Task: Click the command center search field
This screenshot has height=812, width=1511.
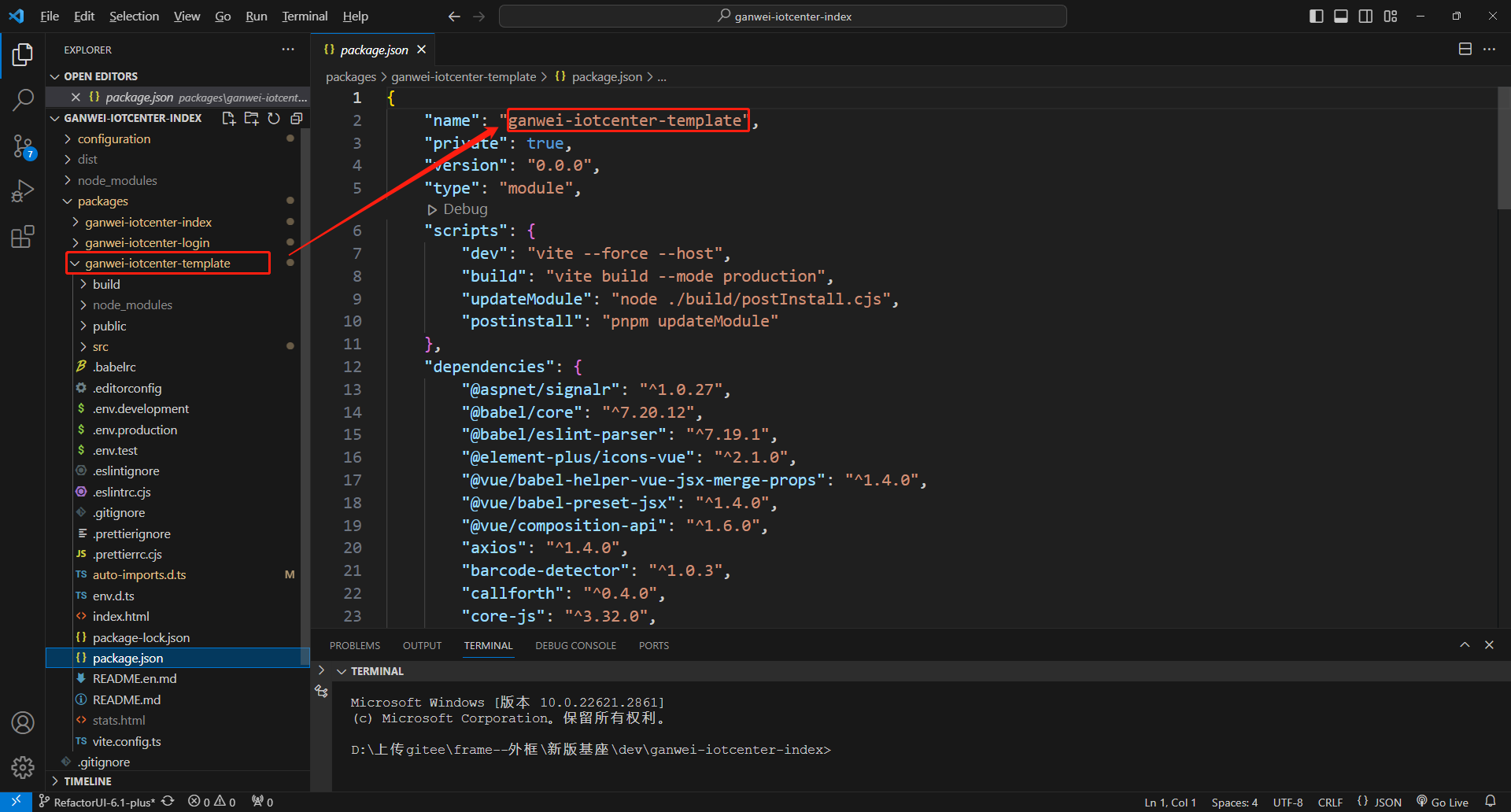Action: pyautogui.click(x=783, y=16)
